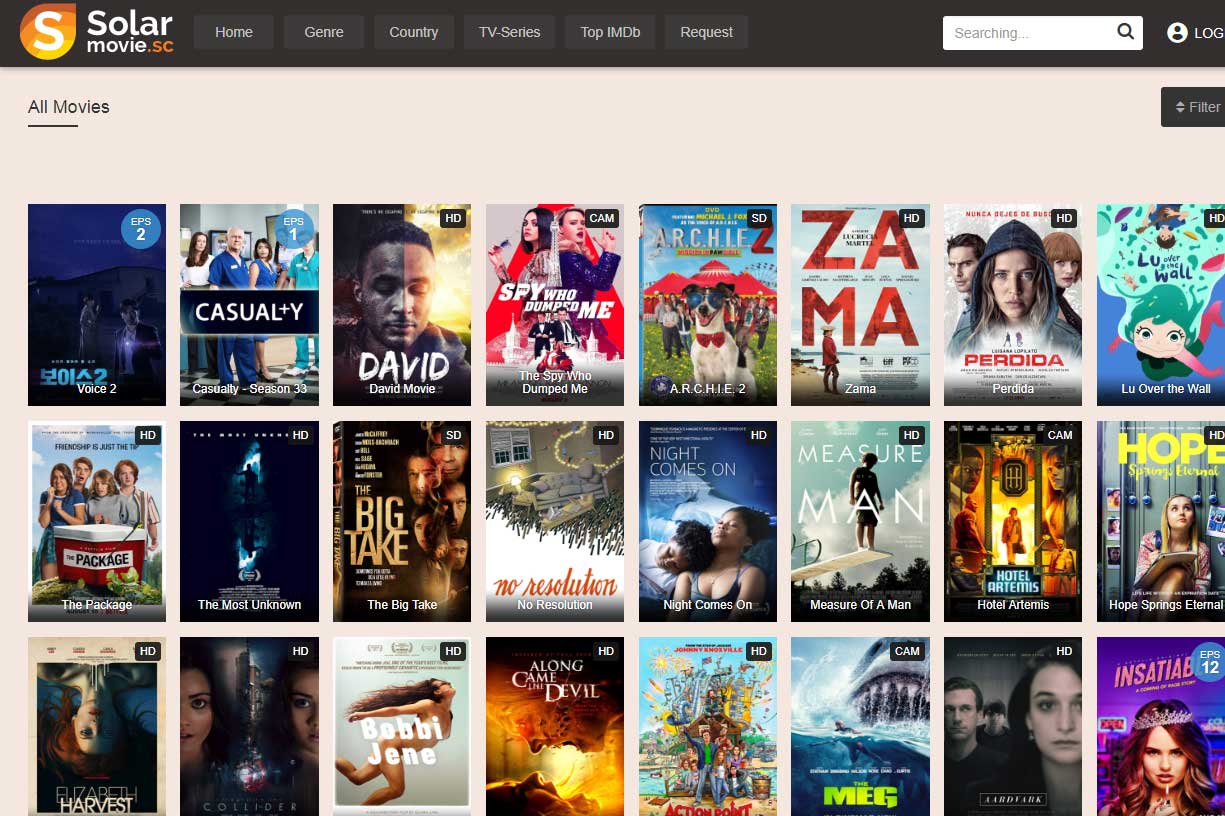Image resolution: width=1225 pixels, height=816 pixels.
Task: Open the Filter button
Action: [1193, 107]
